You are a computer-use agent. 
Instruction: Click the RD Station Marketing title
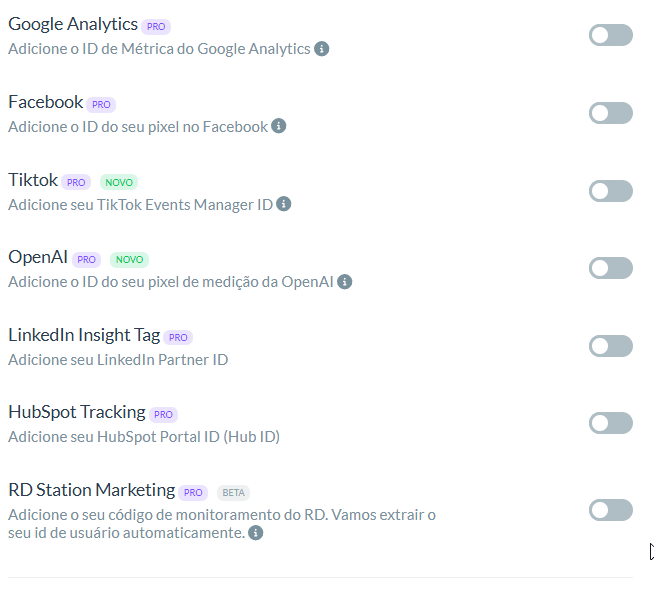tap(91, 490)
